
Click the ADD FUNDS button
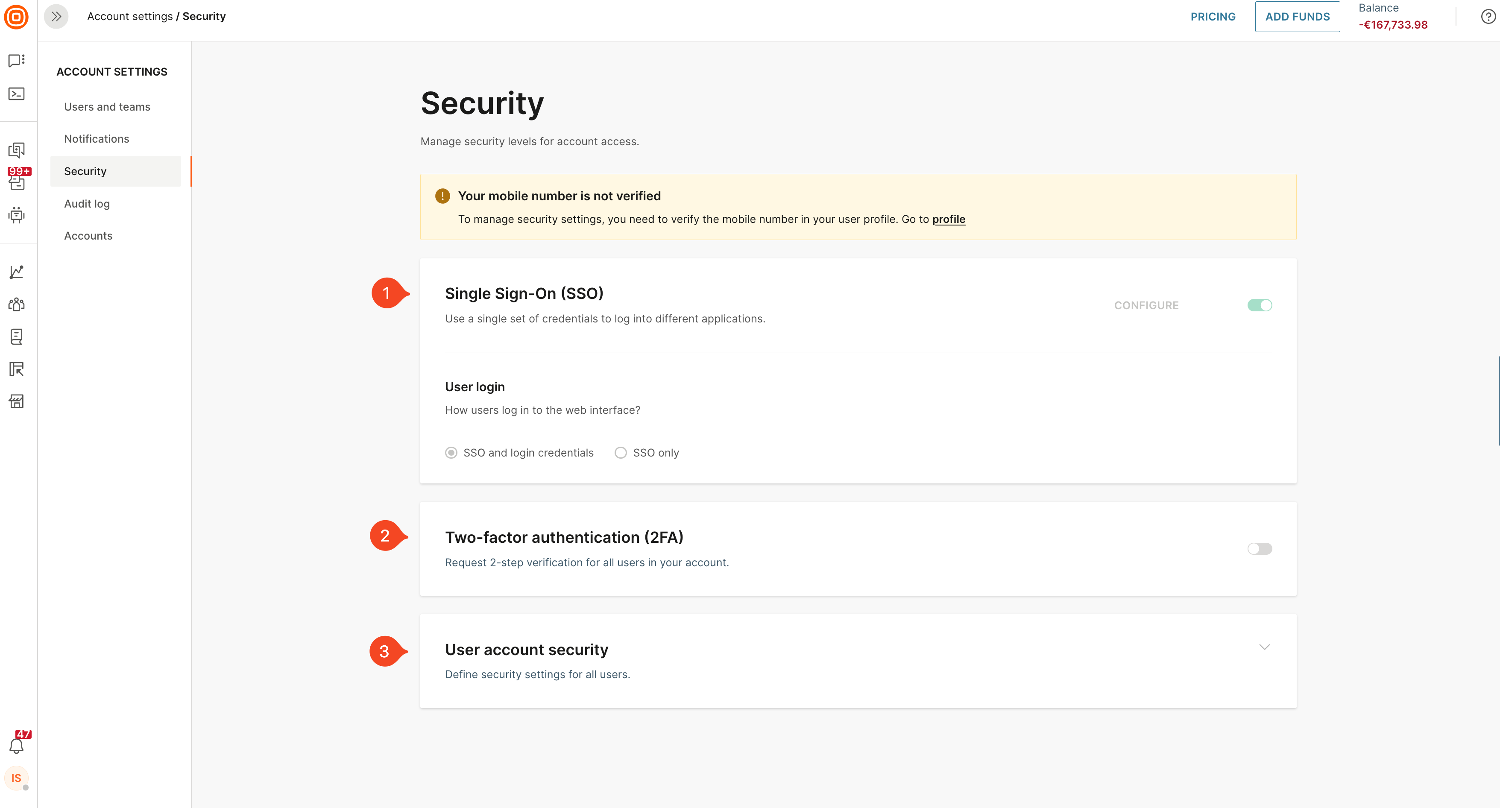(1297, 17)
